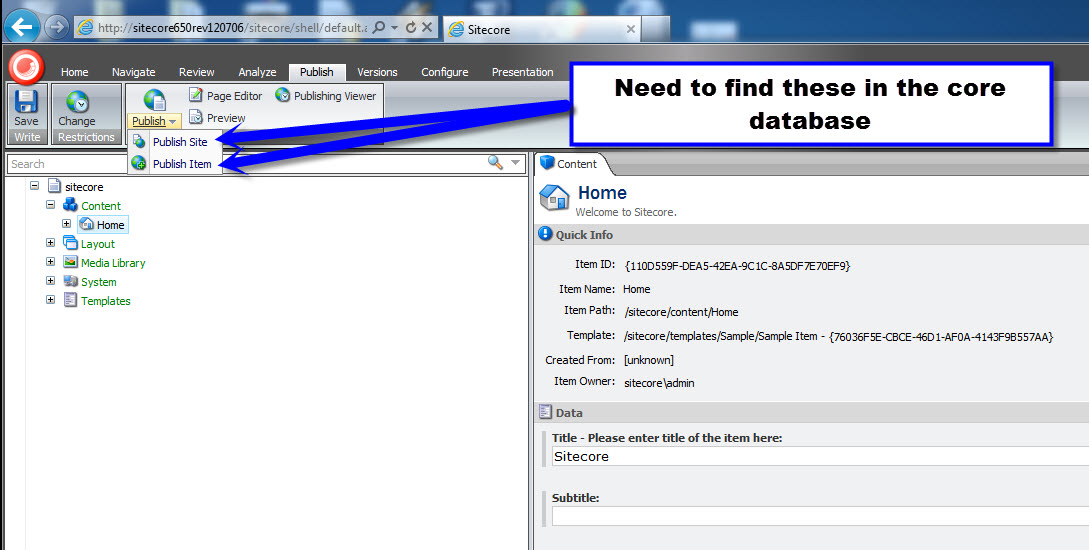1089x550 pixels.
Task: Click into the Subtitle input field
Action: pos(818,517)
